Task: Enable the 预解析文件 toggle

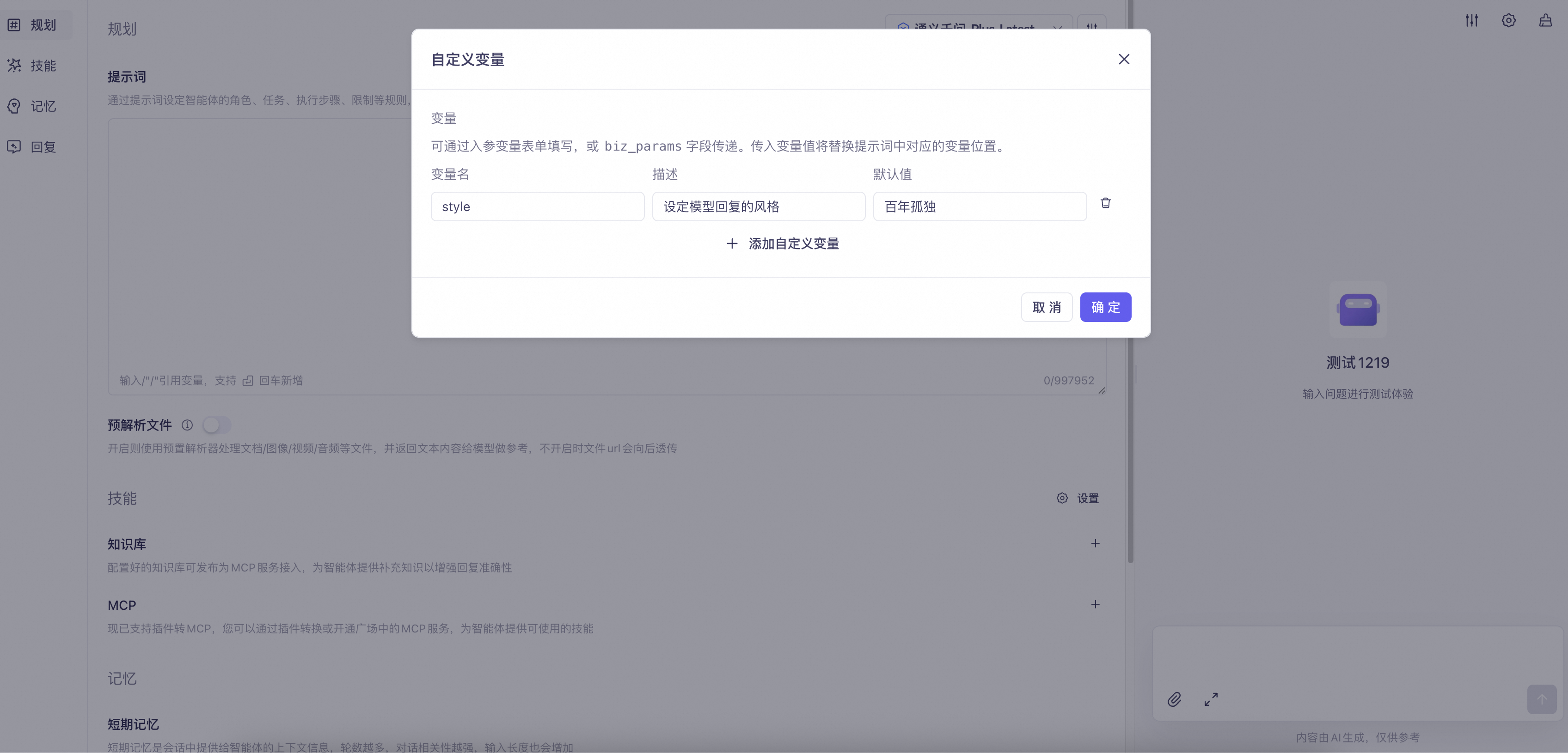Action: [217, 425]
